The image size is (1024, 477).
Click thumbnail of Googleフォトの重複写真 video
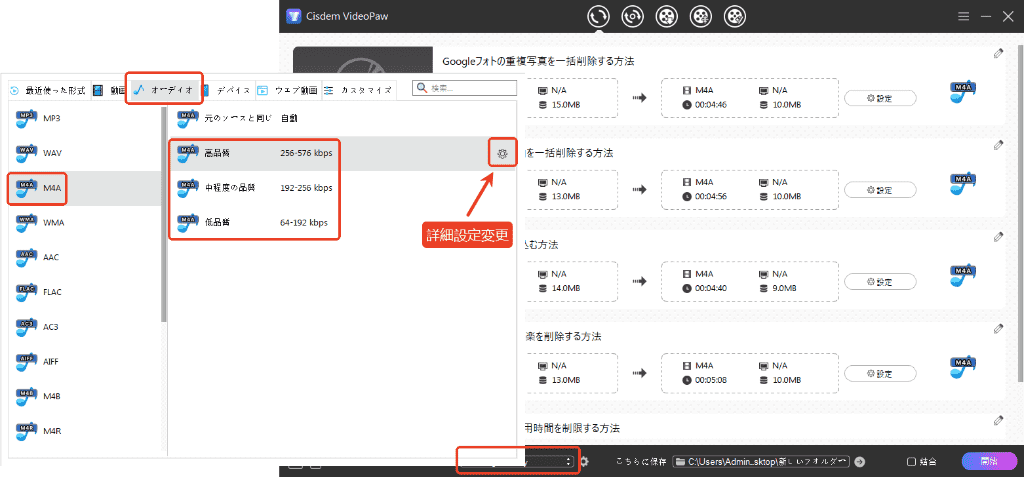point(362,60)
